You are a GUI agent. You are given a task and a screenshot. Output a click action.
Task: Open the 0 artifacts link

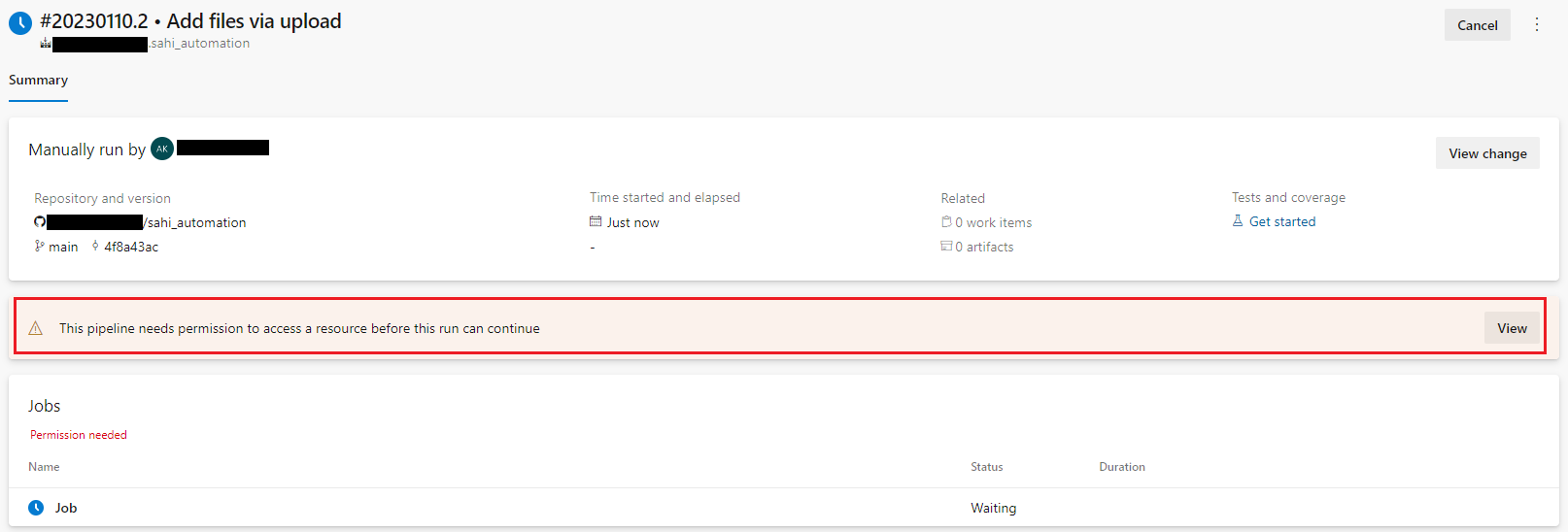(x=984, y=247)
